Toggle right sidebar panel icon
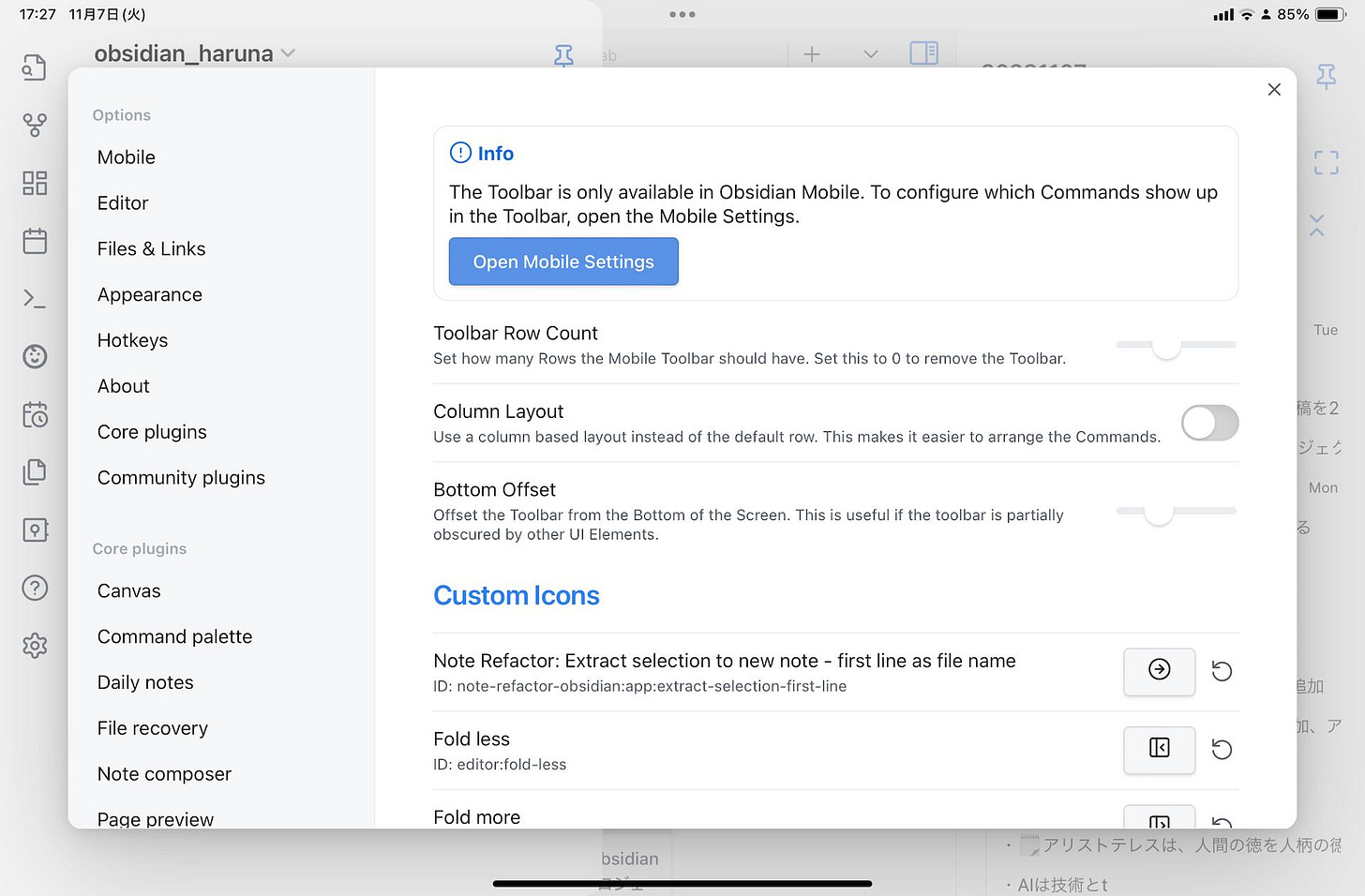Viewport: 1365px width, 896px height. tap(923, 53)
